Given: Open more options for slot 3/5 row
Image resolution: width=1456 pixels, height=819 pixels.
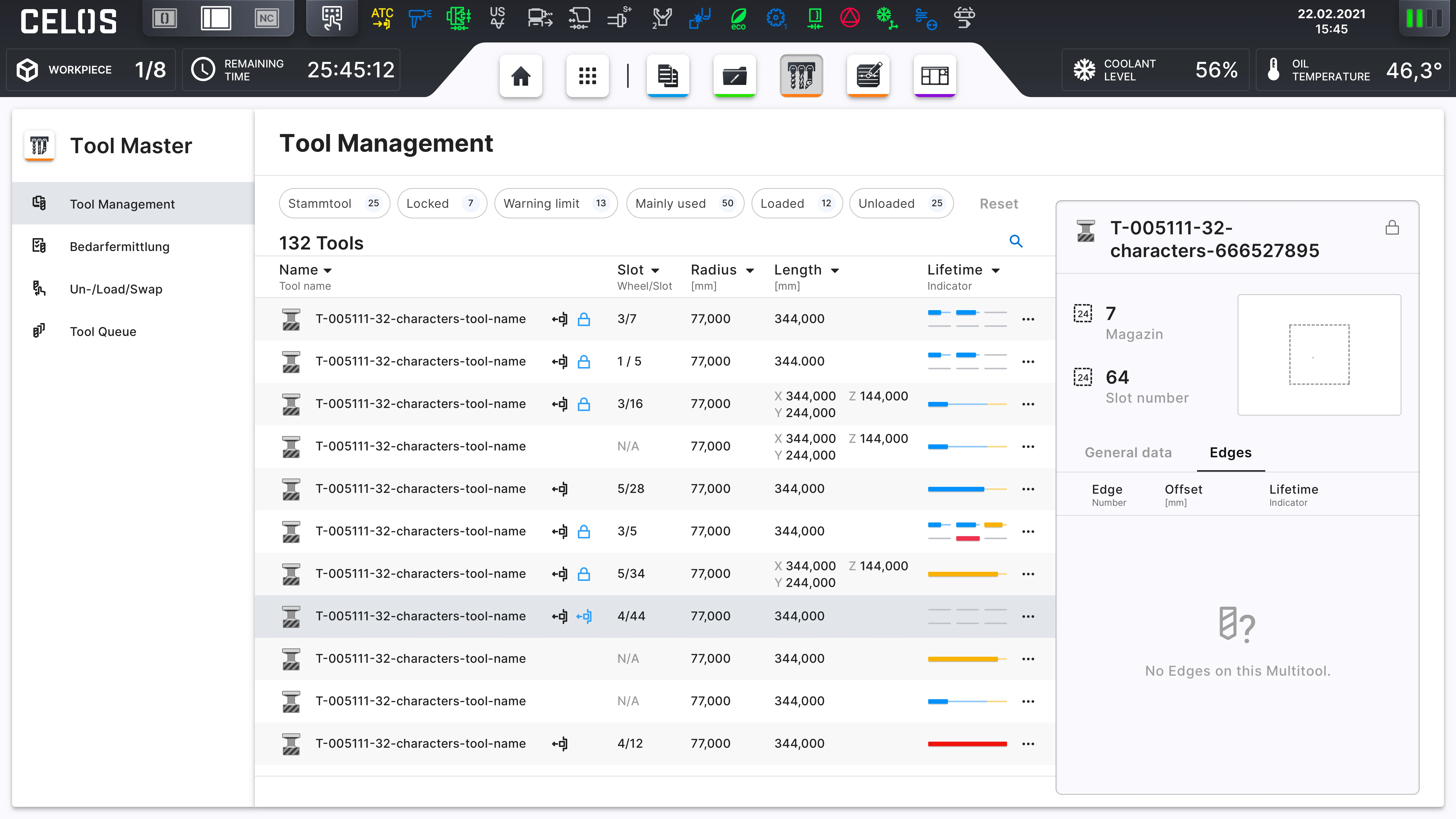Looking at the screenshot, I should pyautogui.click(x=1028, y=531).
